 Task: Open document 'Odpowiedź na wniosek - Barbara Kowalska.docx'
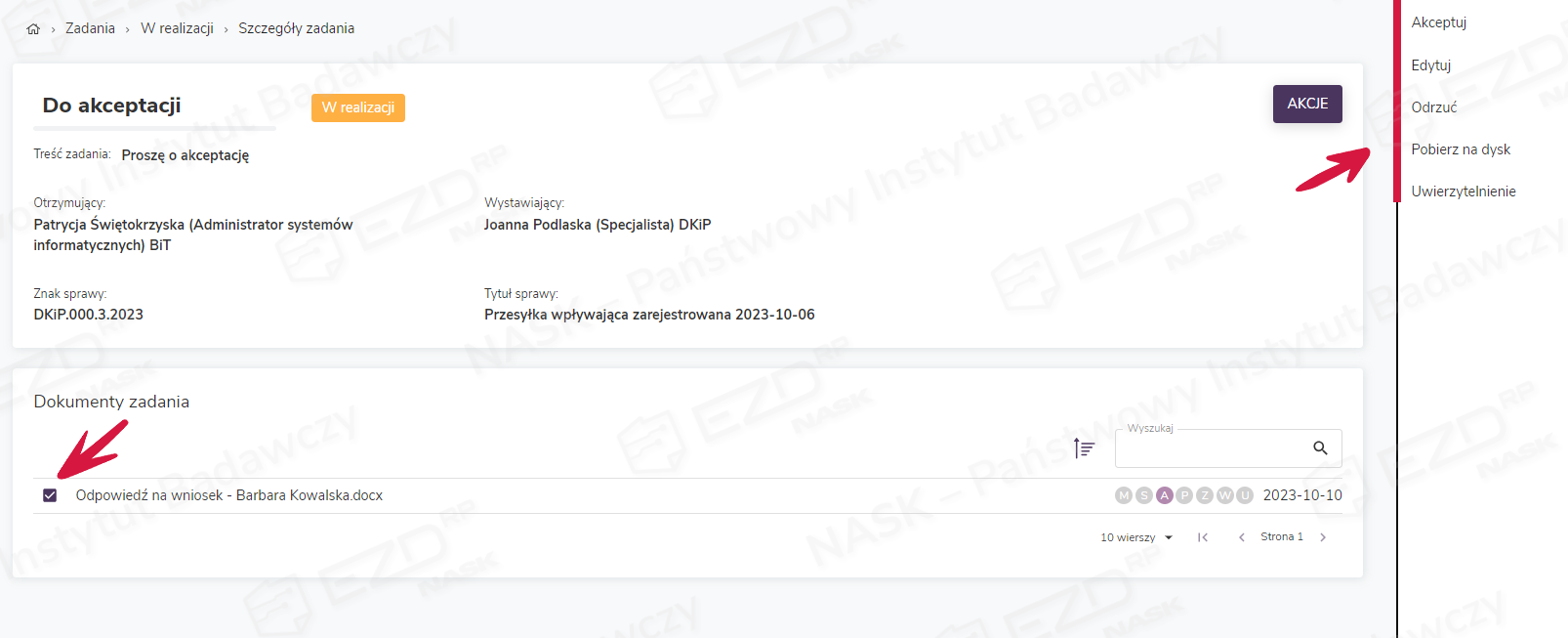point(229,495)
